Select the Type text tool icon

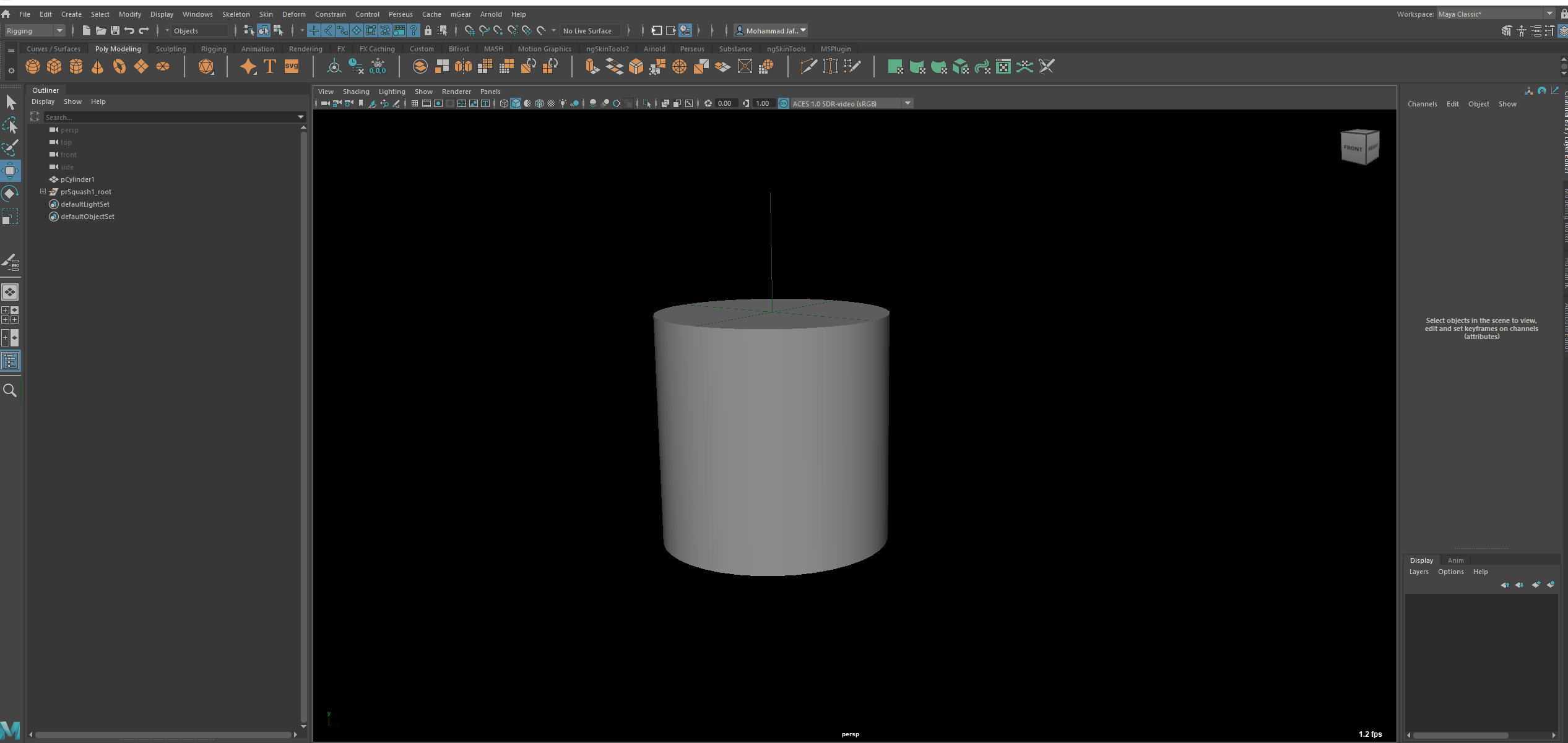[270, 66]
